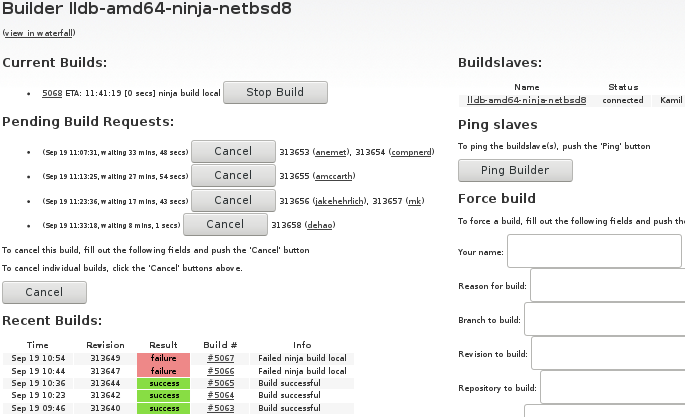
Task: Click 'Build successful' info for #5063
Action: tap(302, 408)
